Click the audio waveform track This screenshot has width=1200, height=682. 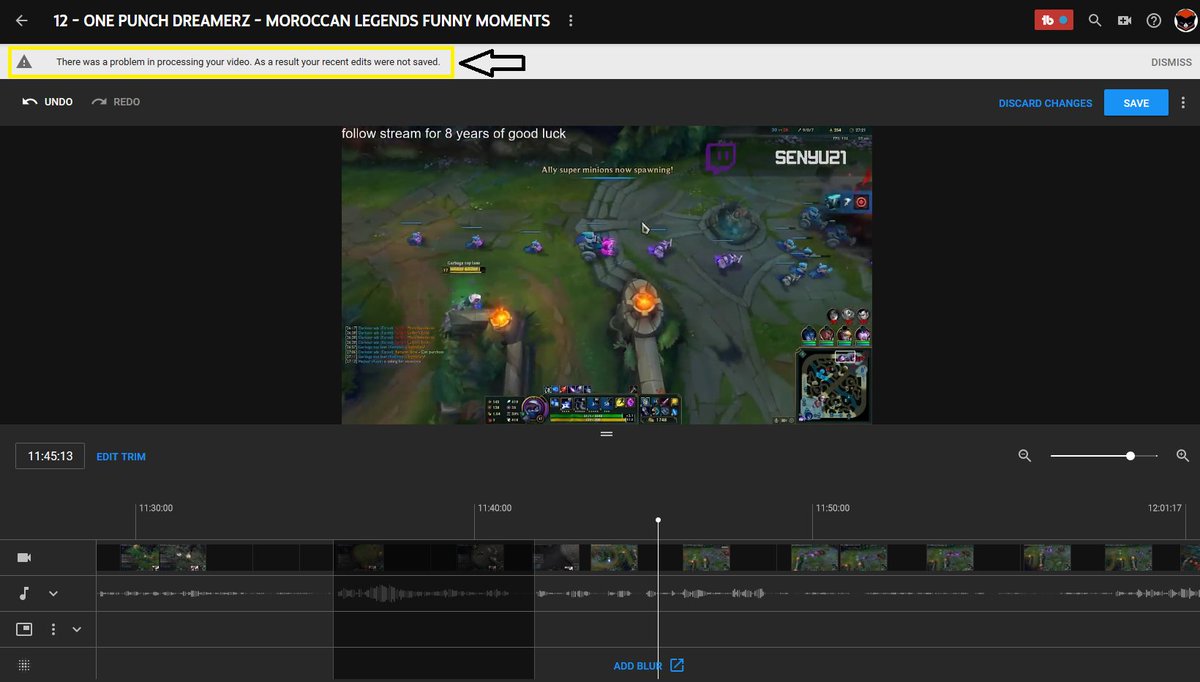pos(648,593)
